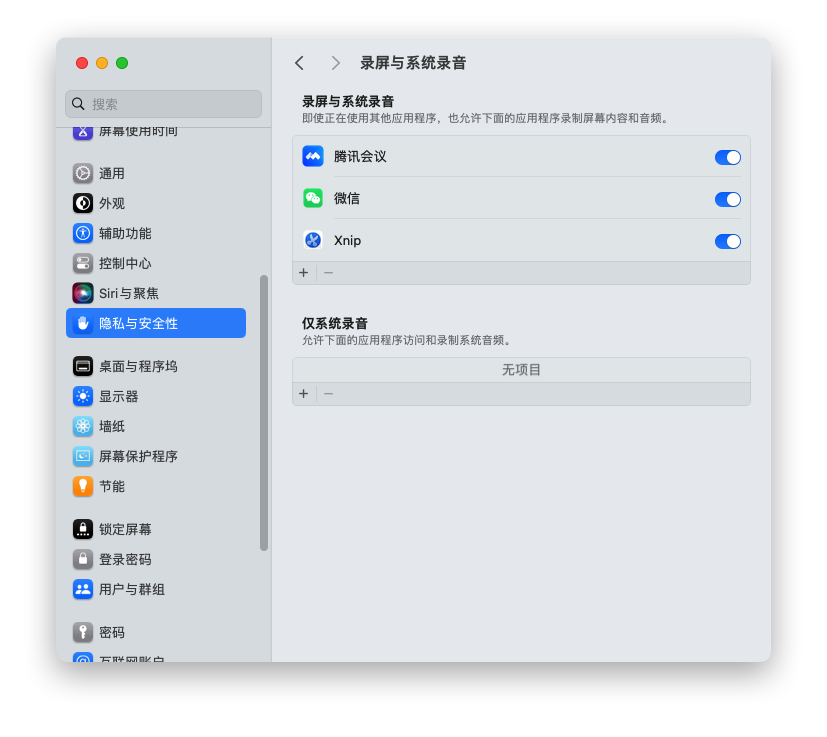The image size is (827, 737).
Task: Go back using the left chevron
Action: pyautogui.click(x=299, y=63)
